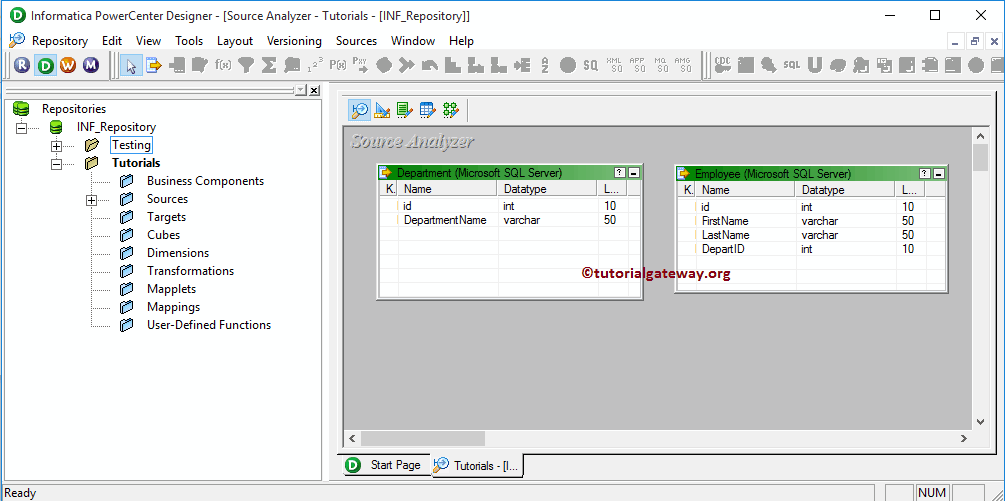Select the Dimensions tree node
Screen dimensions: 1005x501
tap(178, 252)
